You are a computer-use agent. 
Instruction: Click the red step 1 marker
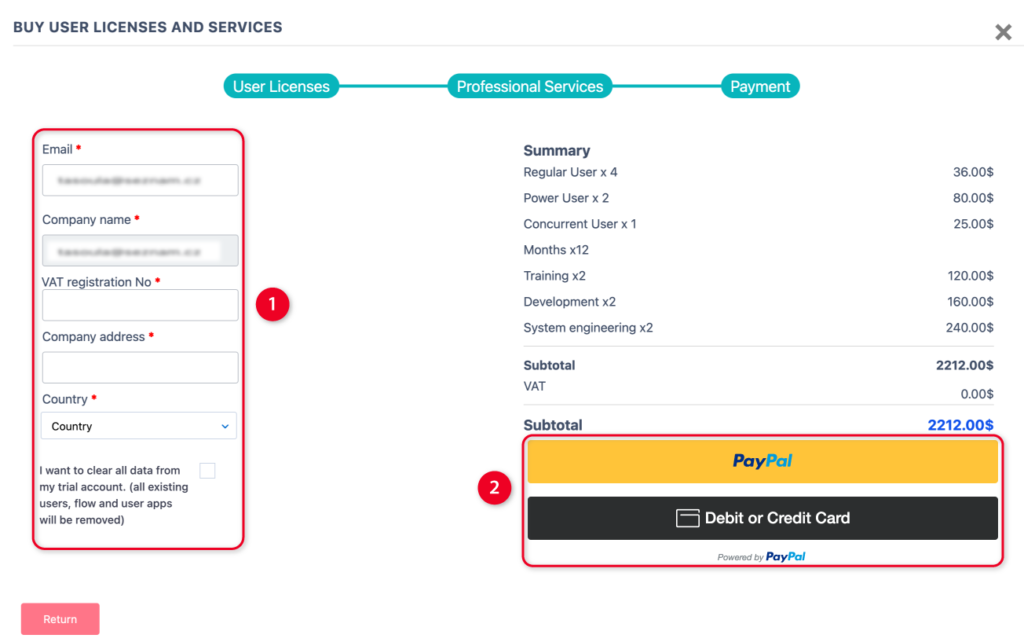(272, 304)
